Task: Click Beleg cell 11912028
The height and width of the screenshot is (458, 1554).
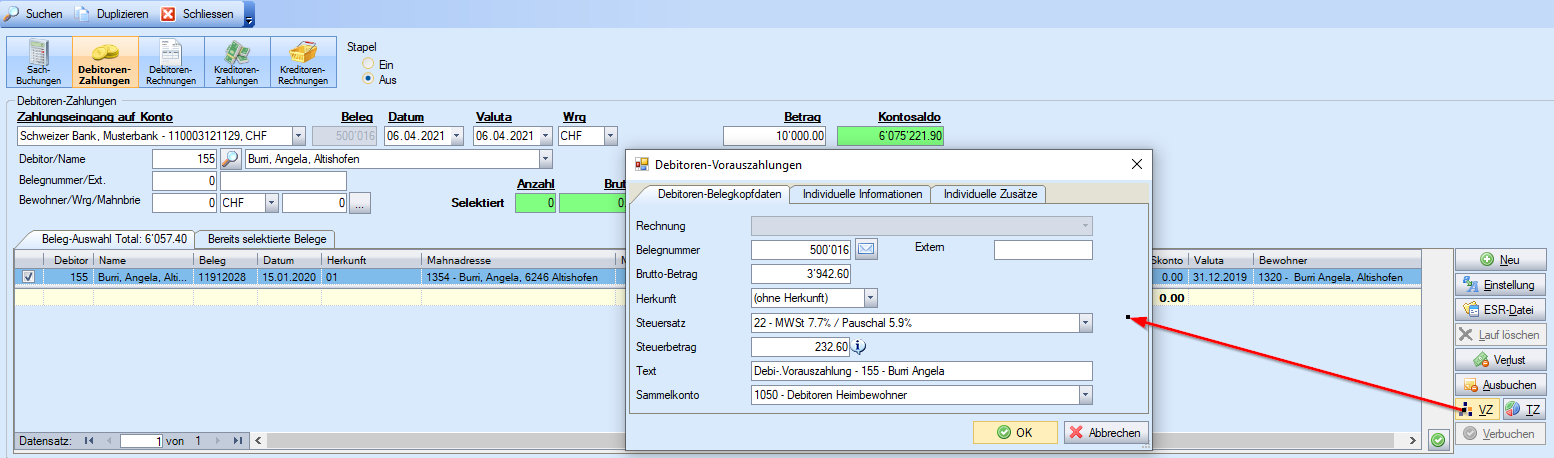Action: coord(226,277)
